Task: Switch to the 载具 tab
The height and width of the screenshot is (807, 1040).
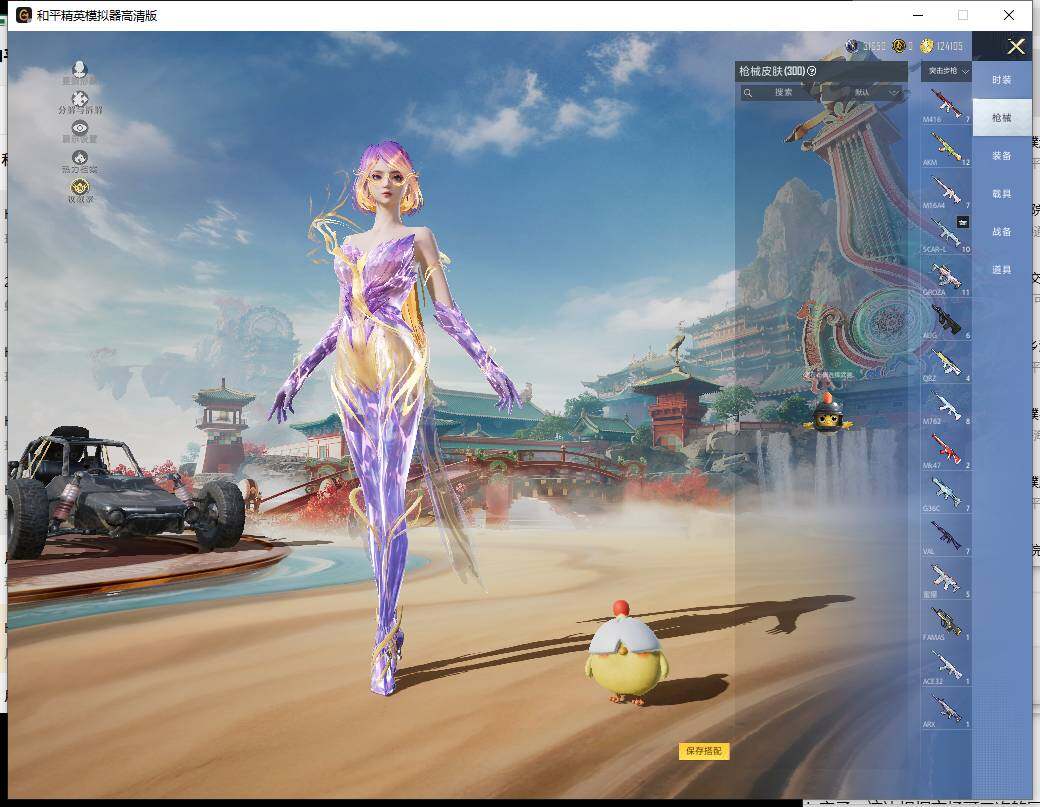Action: (1001, 194)
